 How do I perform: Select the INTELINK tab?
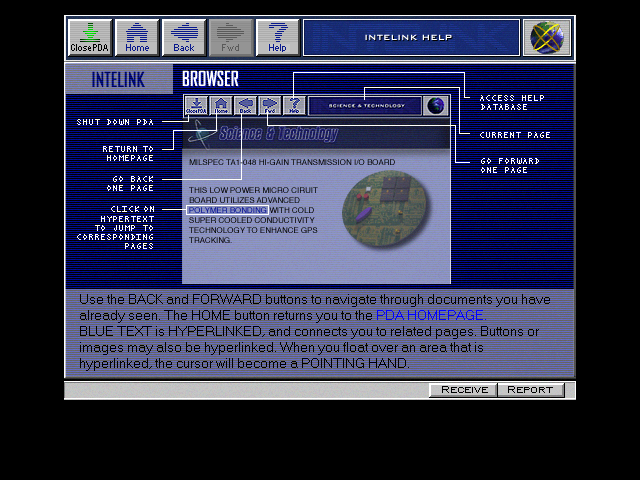coord(118,79)
